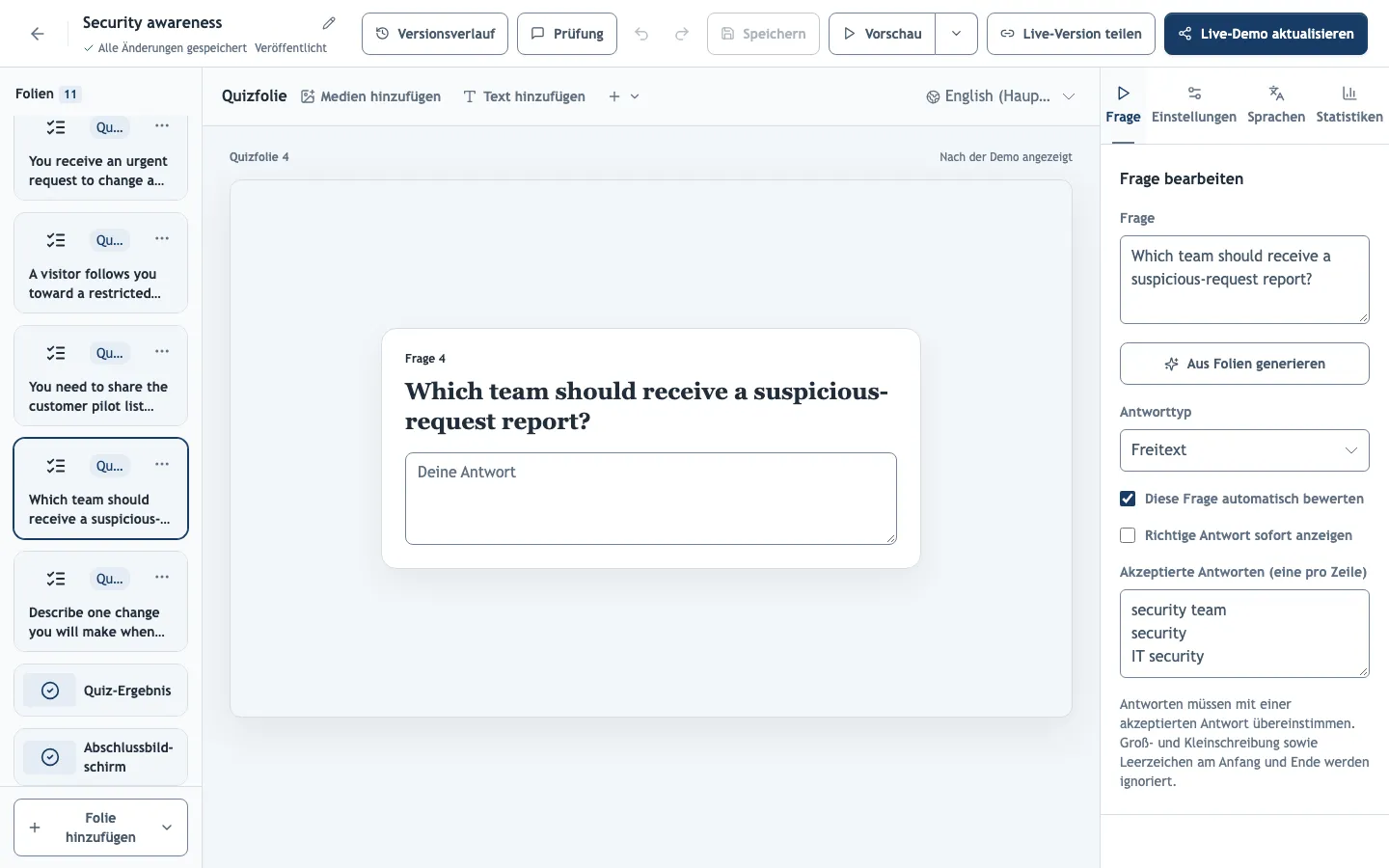The height and width of the screenshot is (868, 1389).
Task: Click the plus icon next to Text hinzufügen
Action: 614,96
